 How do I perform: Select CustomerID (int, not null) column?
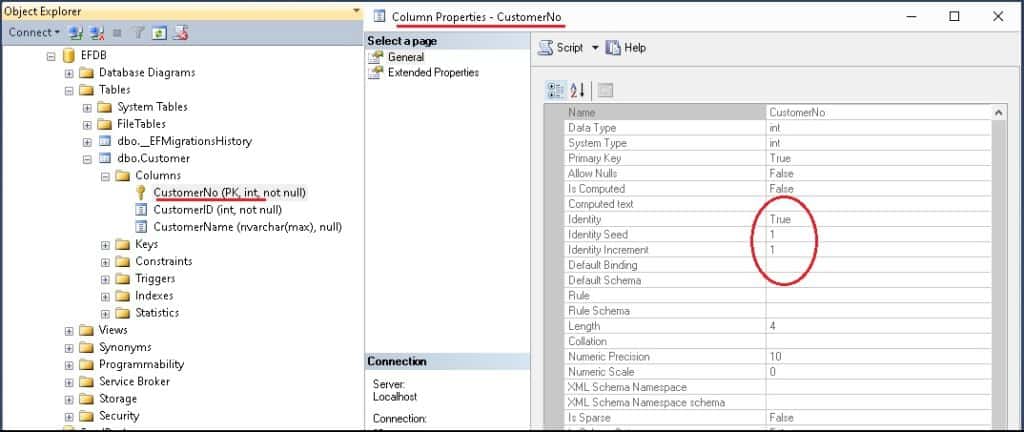click(x=217, y=209)
